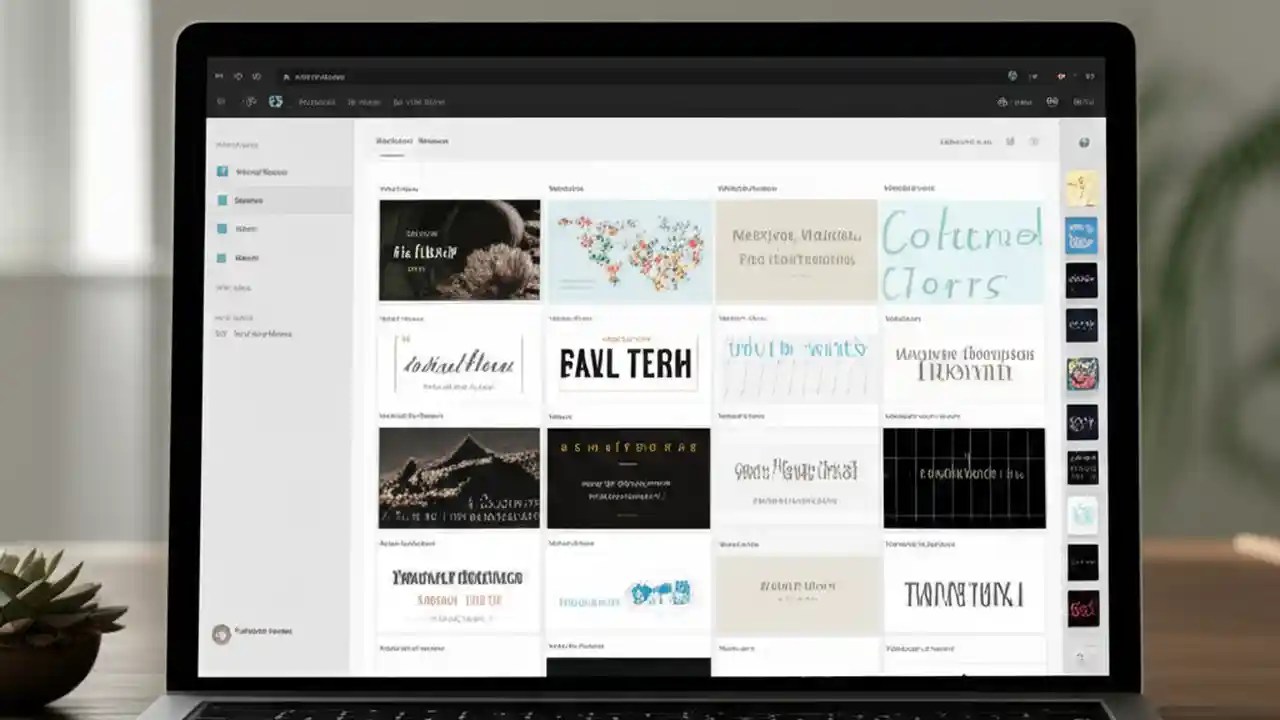Click the reload icon beside the address bar

click(x=237, y=76)
